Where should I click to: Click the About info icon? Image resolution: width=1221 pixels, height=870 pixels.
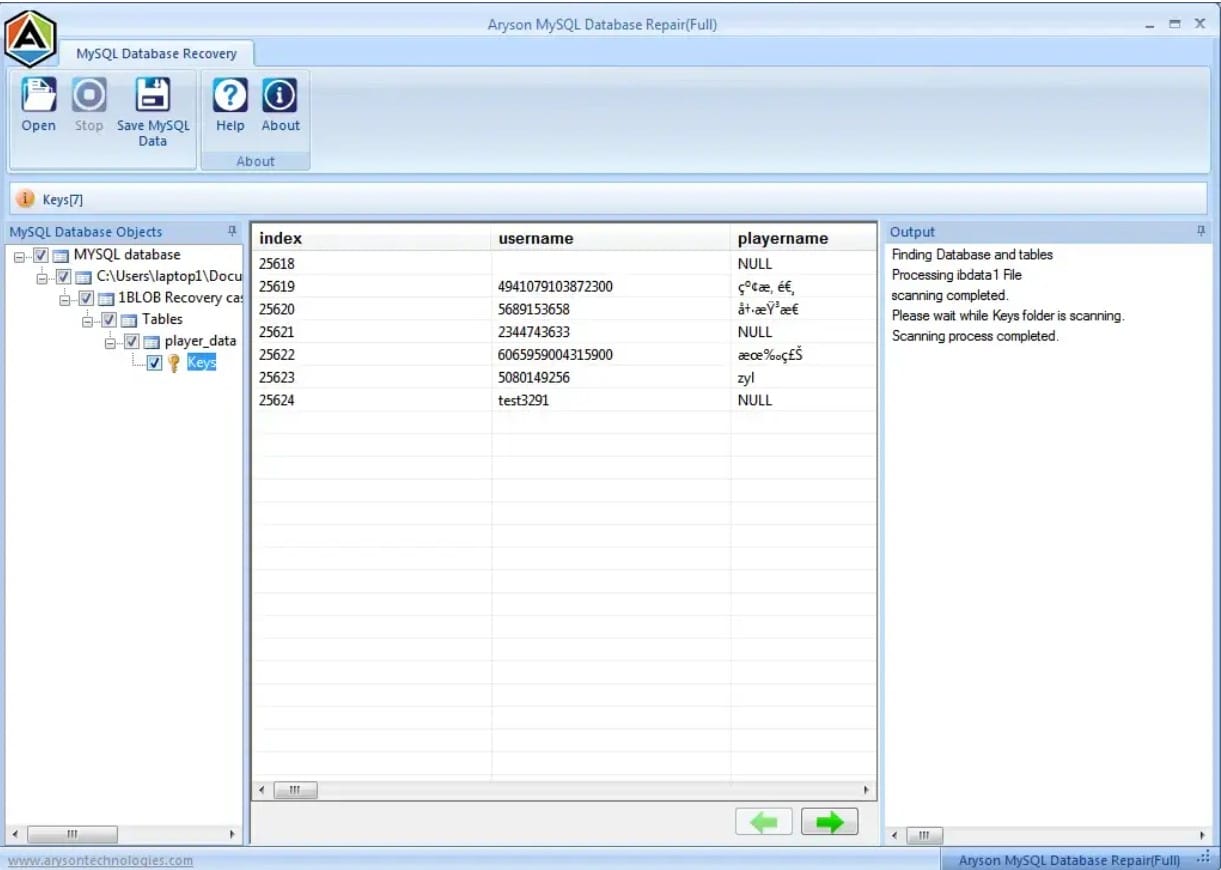click(x=280, y=96)
